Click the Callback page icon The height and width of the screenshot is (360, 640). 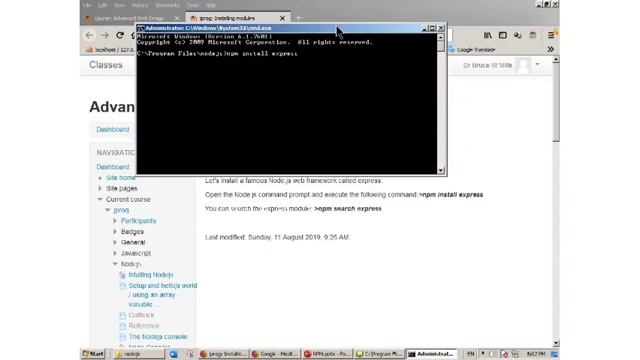pyautogui.click(x=122, y=315)
